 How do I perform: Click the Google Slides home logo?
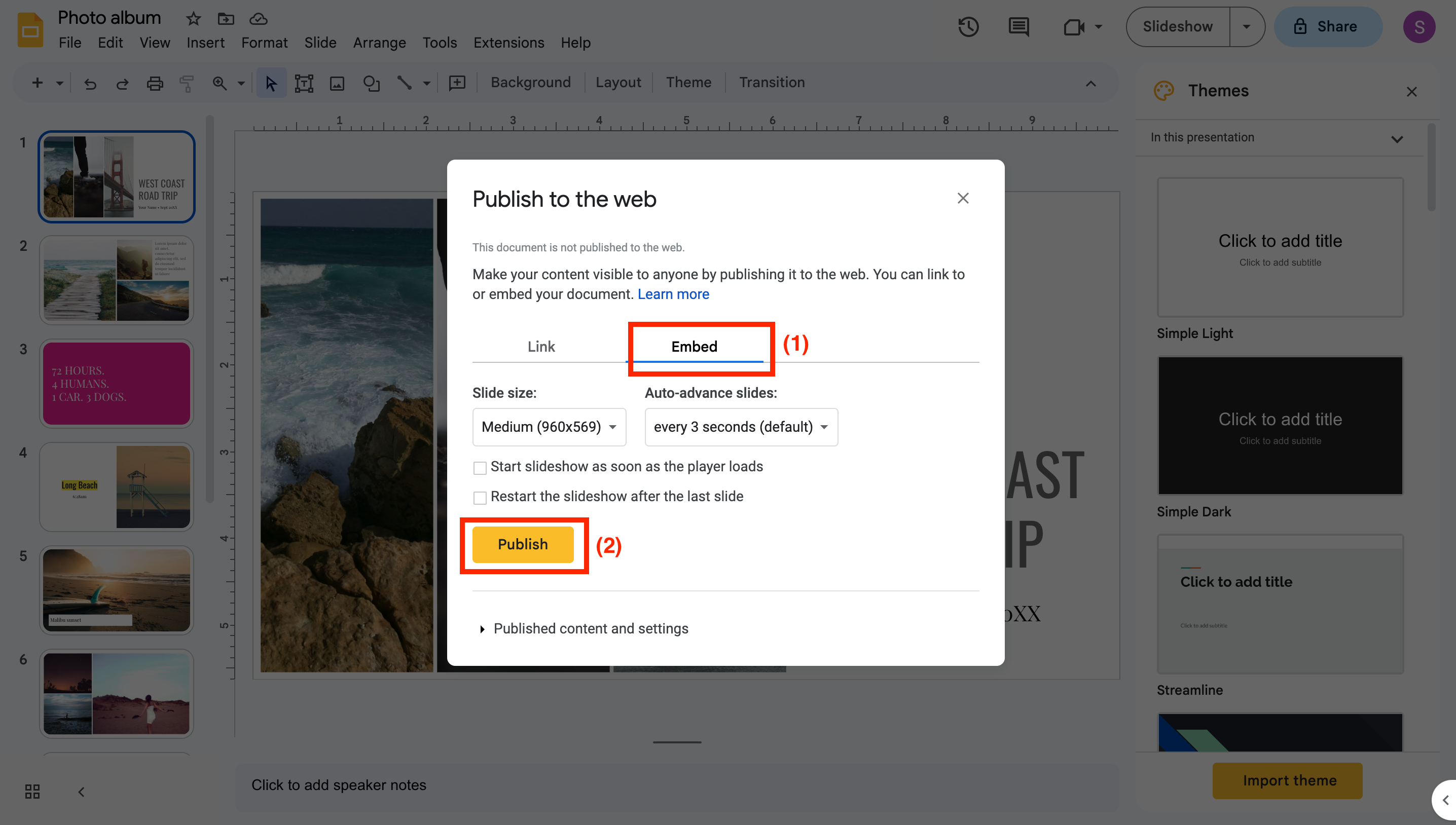coord(30,30)
